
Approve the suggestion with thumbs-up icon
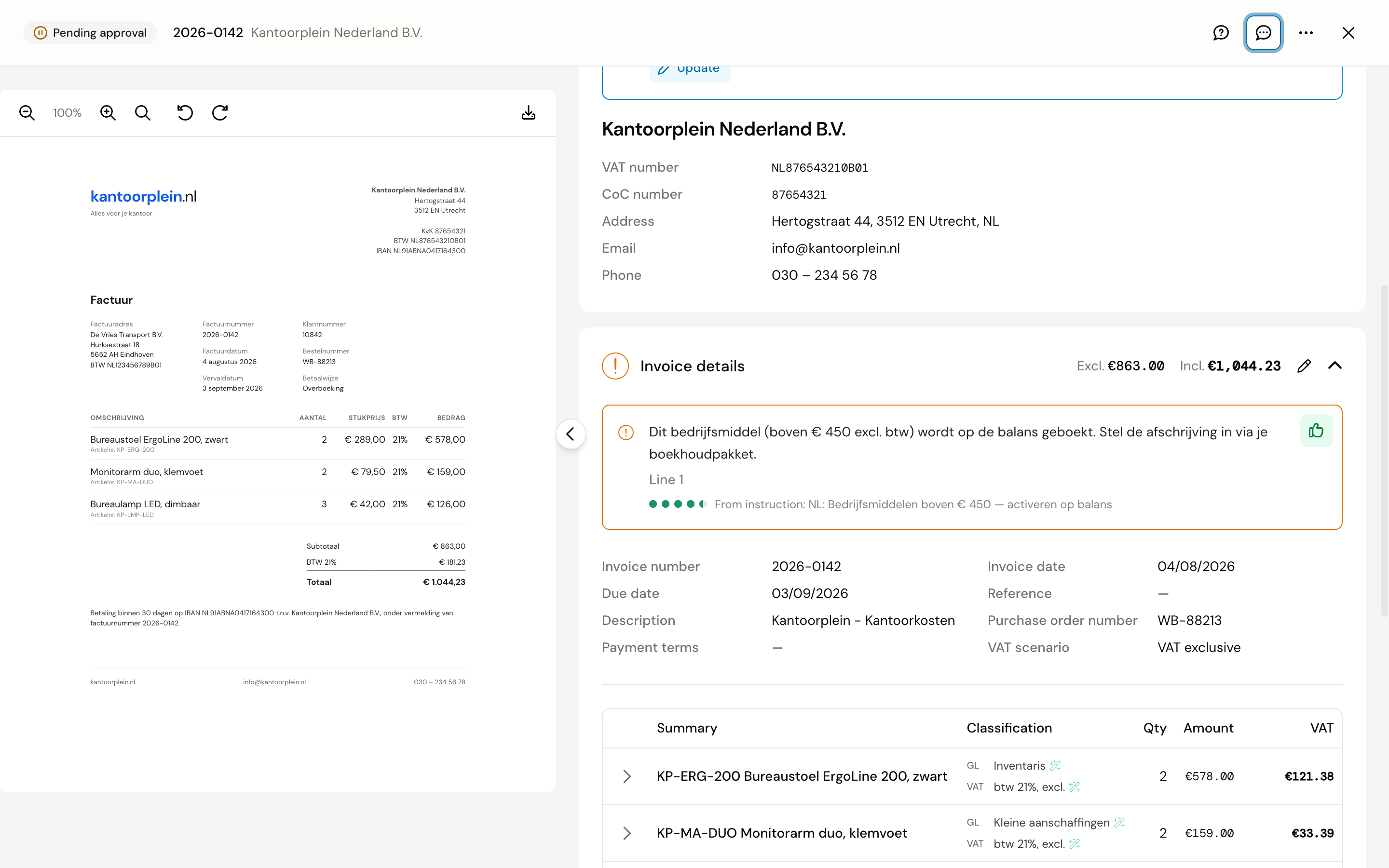(1316, 431)
